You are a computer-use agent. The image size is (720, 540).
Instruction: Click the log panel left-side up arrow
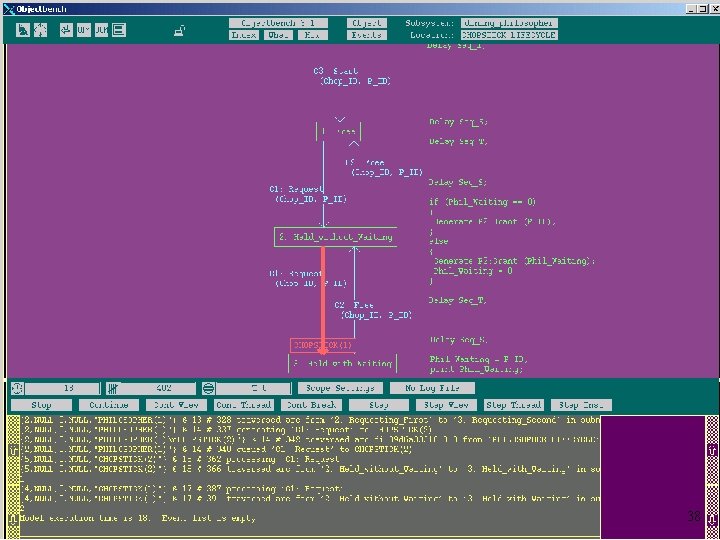(x=15, y=450)
